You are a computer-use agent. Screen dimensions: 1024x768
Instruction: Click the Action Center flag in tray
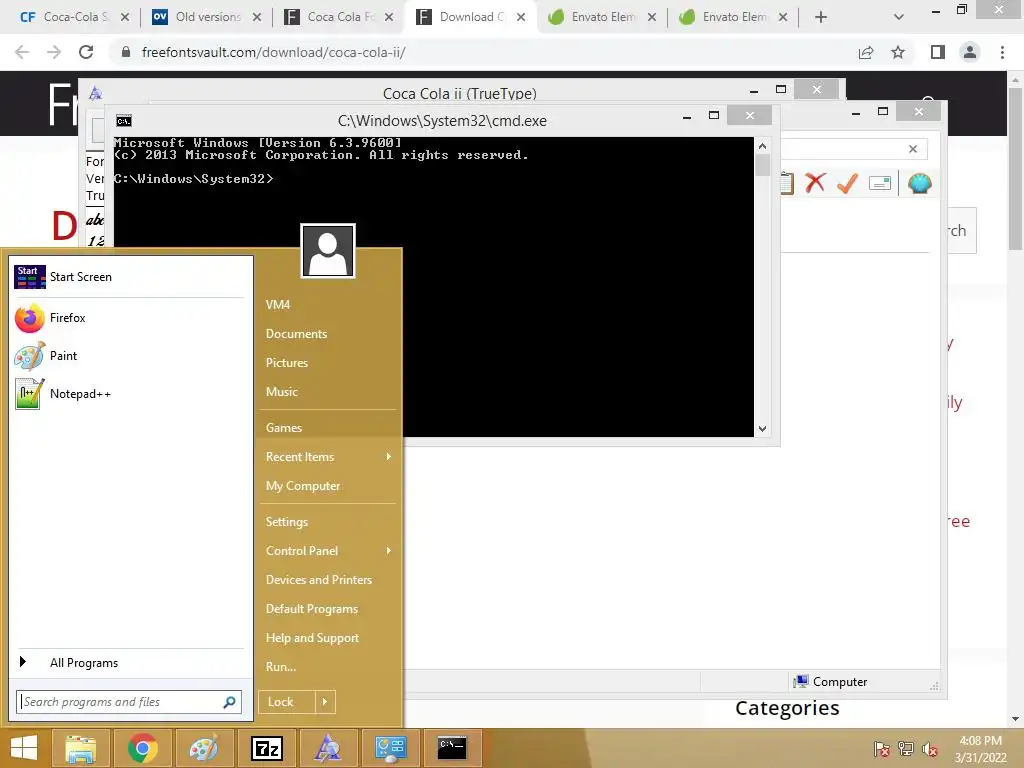(882, 749)
